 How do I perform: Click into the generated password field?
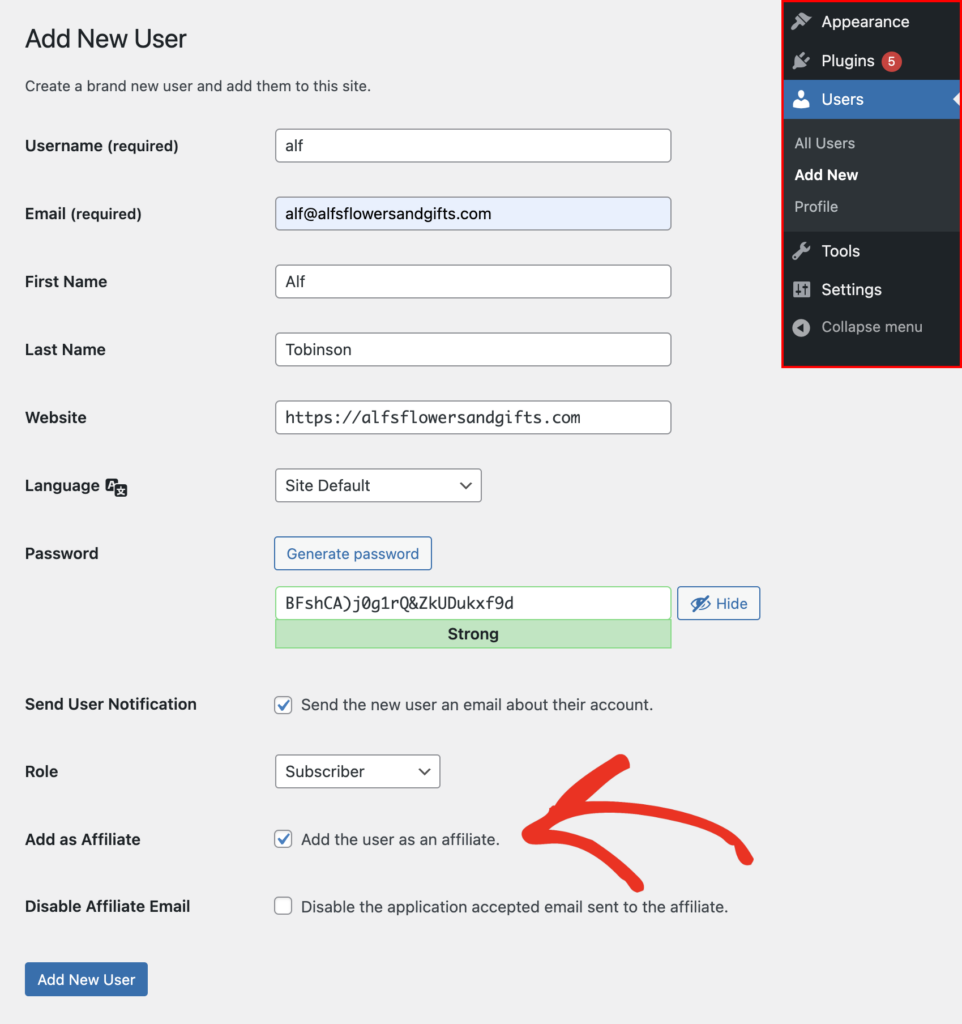(x=473, y=603)
